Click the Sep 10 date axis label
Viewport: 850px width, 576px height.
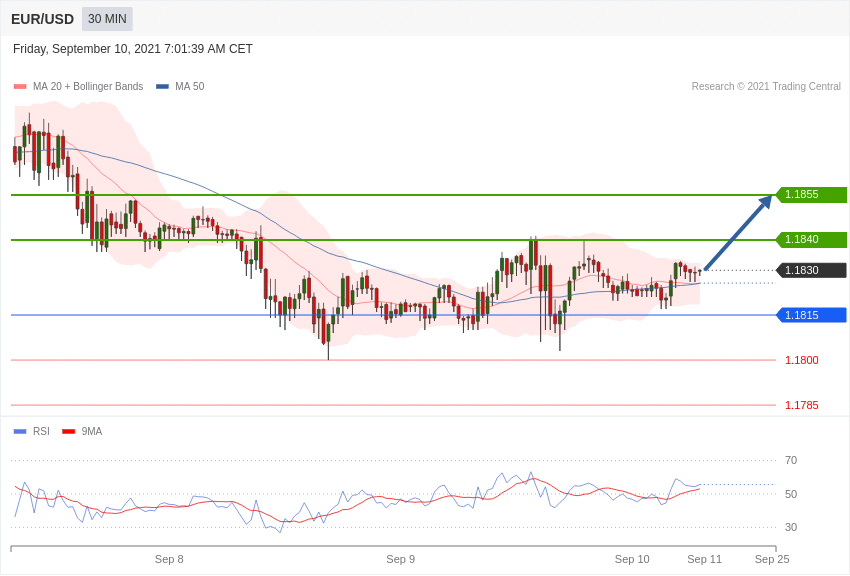(632, 559)
